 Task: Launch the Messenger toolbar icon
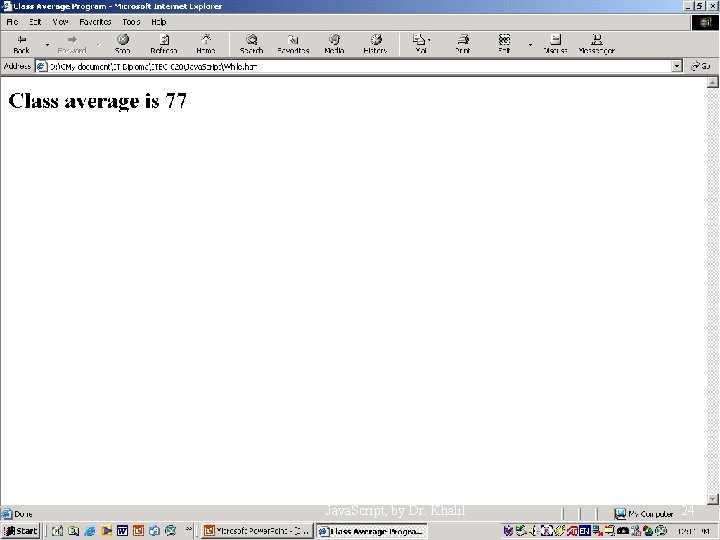point(596,45)
